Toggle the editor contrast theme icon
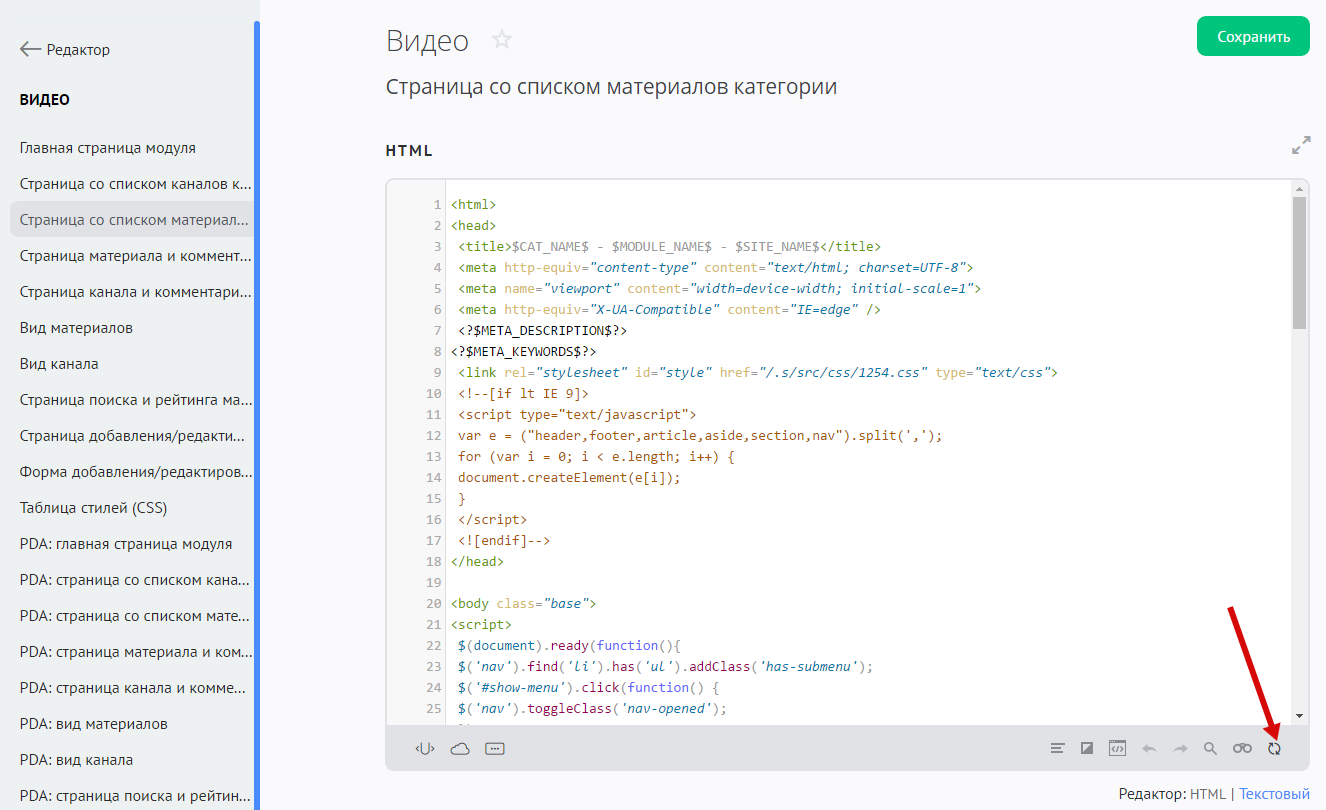The image size is (1326, 810). coord(1087,748)
